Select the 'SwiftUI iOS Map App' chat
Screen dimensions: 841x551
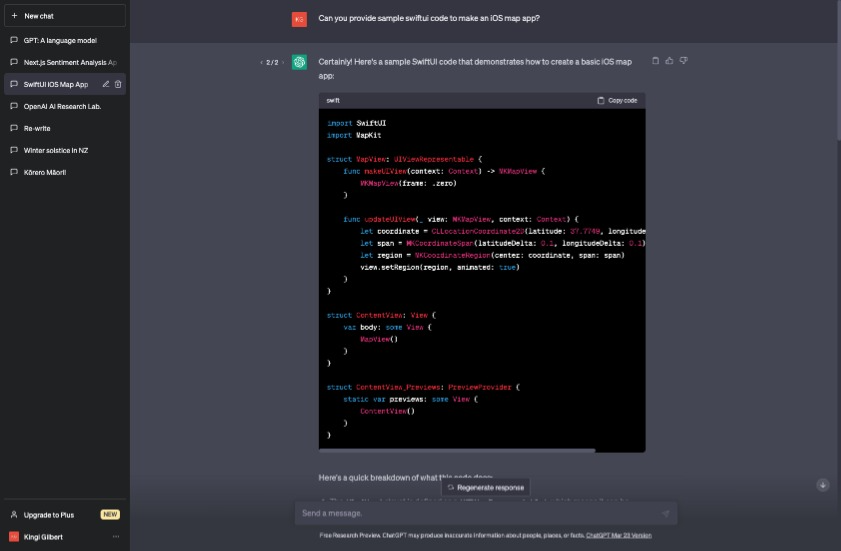point(56,84)
